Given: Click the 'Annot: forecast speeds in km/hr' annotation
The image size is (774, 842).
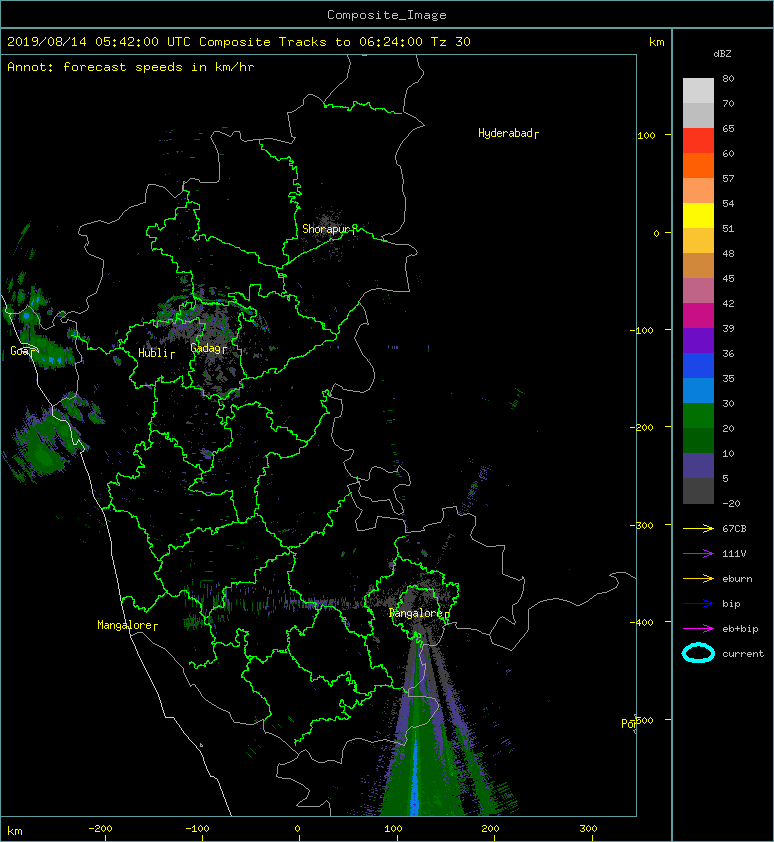Looking at the screenshot, I should coord(131,67).
